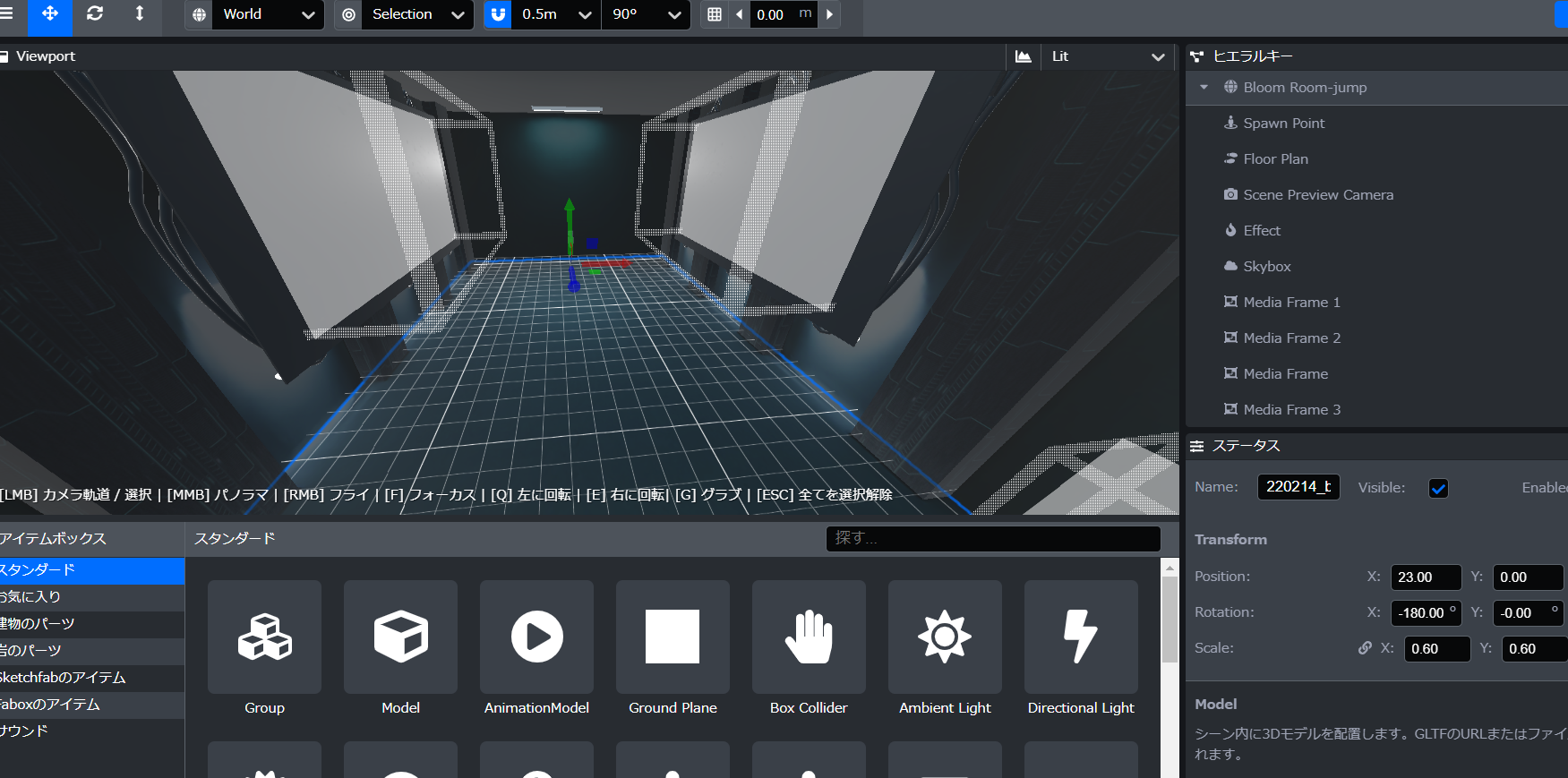Open the Selection pivot dropdown
This screenshot has width=1568, height=778.
417,14
